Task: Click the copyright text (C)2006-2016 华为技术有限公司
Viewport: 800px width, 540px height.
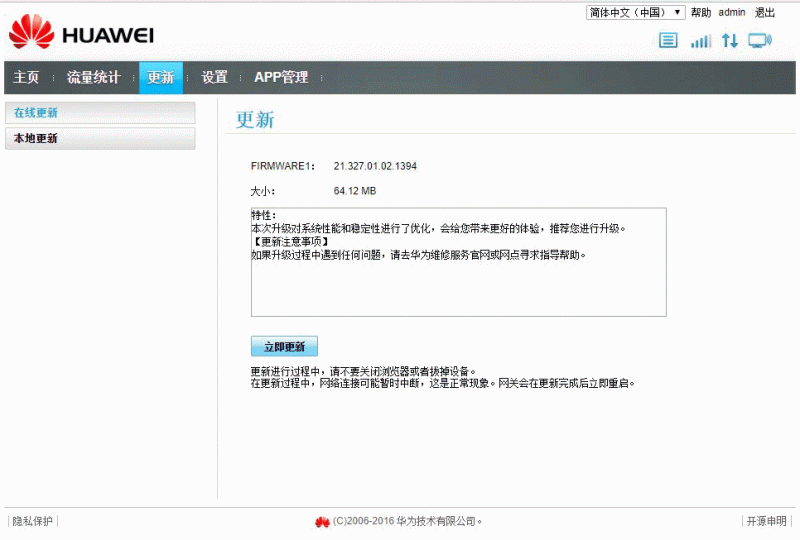Action: pyautogui.click(x=407, y=521)
